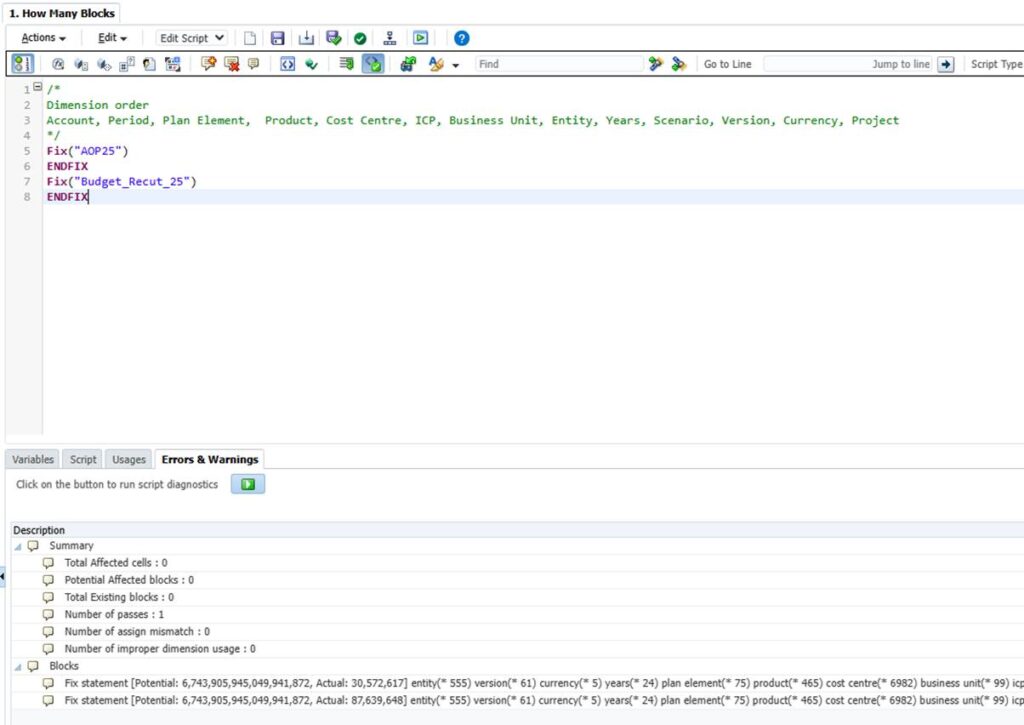Click the Help question mark icon
This screenshot has height=725, width=1024.
pos(461,38)
